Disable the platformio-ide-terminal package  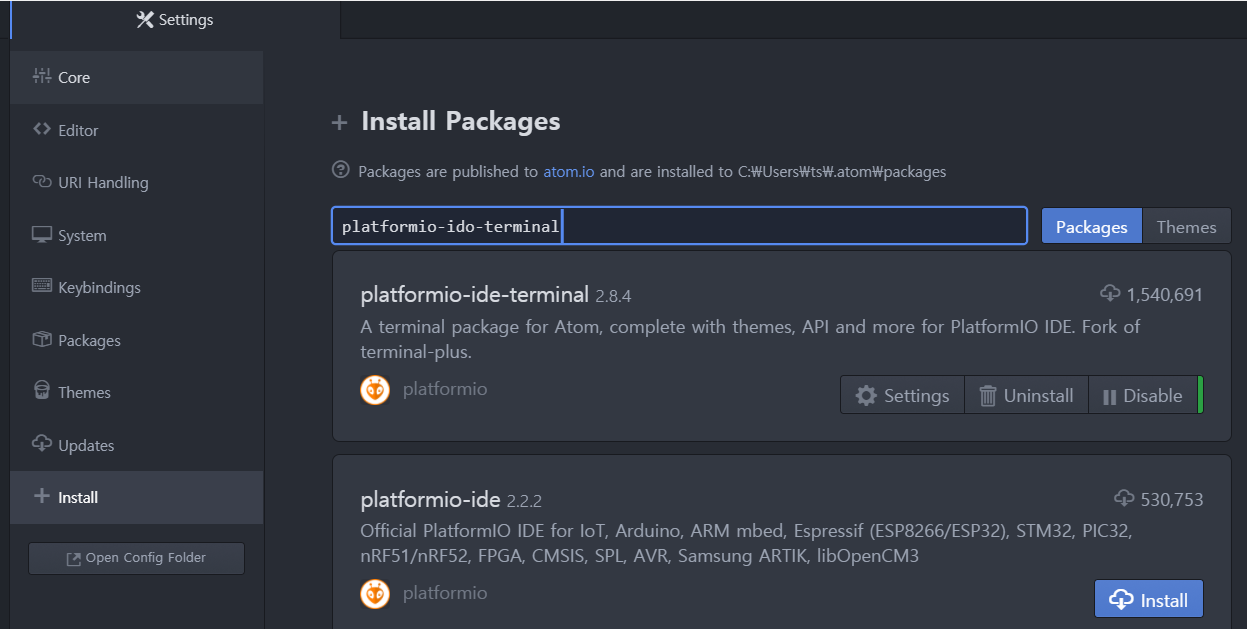click(1142, 395)
